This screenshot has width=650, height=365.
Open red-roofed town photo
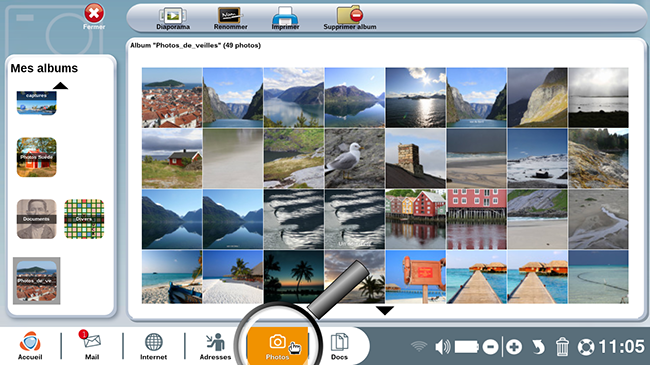pyautogui.click(x=172, y=97)
